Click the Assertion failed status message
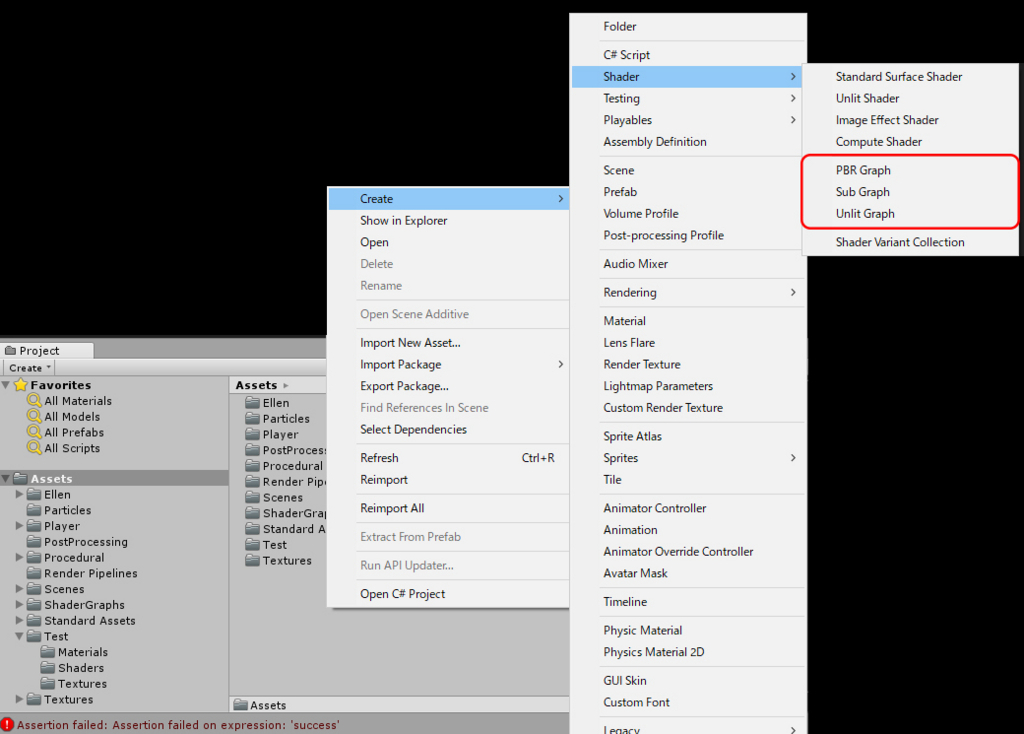Image resolution: width=1024 pixels, height=734 pixels. [x=178, y=725]
